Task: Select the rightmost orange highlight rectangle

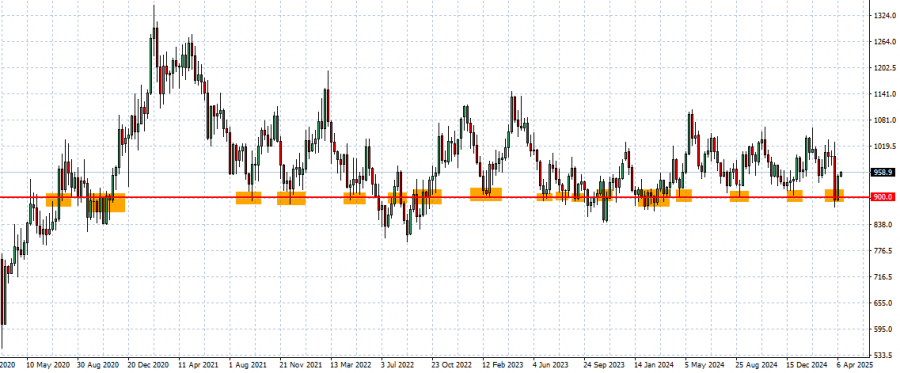Action: (834, 196)
